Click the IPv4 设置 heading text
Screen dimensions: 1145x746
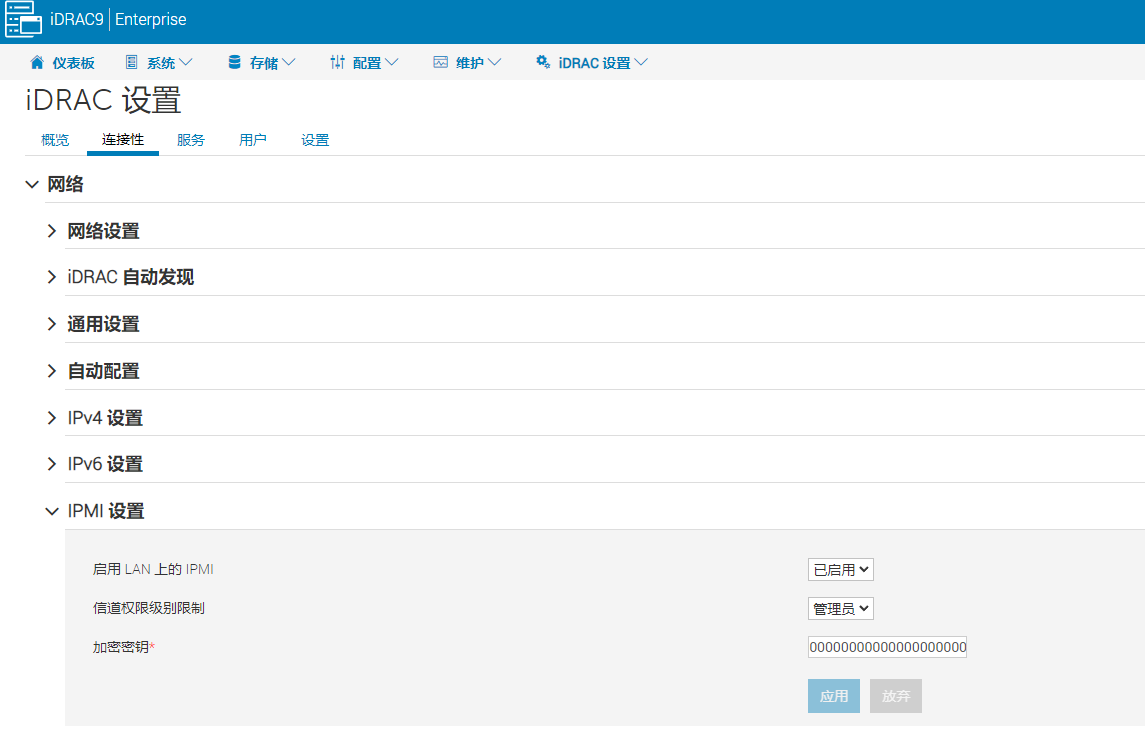(105, 418)
